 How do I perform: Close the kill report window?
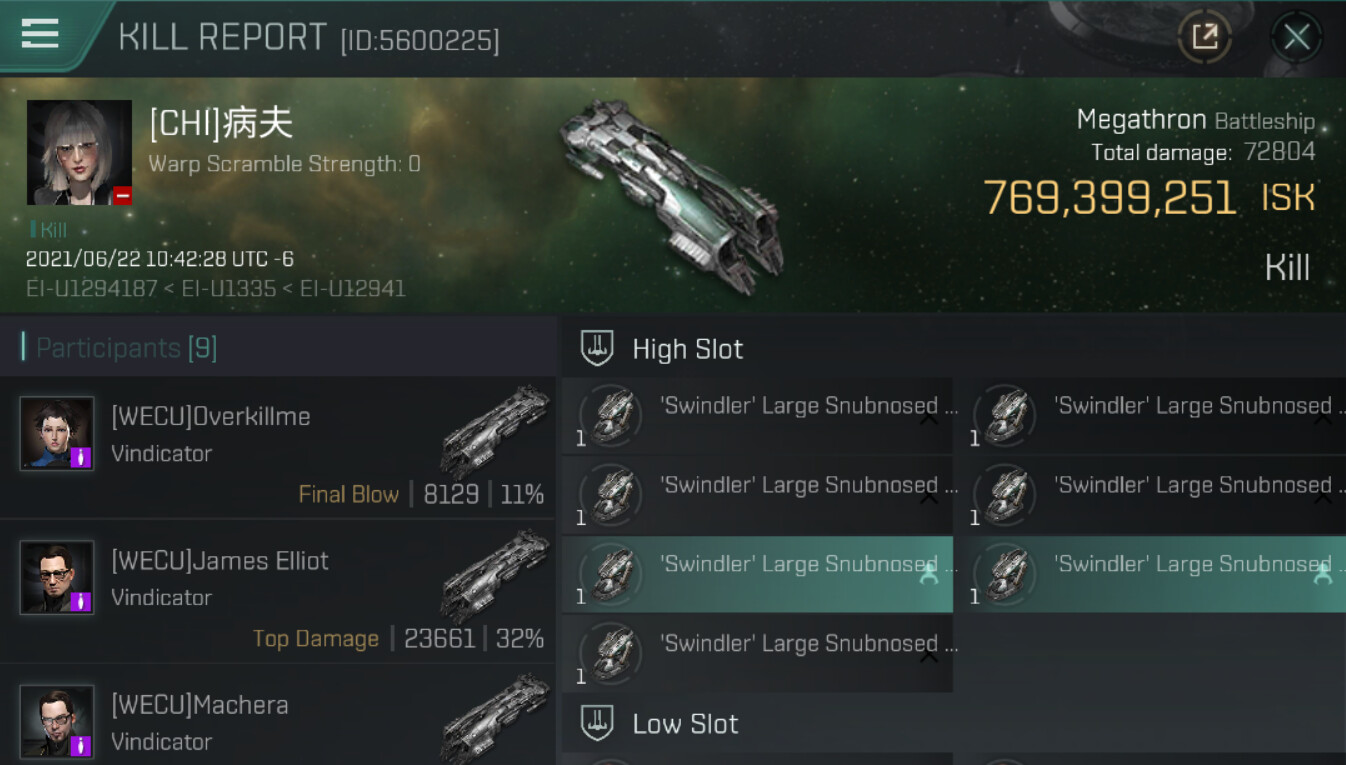pyautogui.click(x=1297, y=38)
